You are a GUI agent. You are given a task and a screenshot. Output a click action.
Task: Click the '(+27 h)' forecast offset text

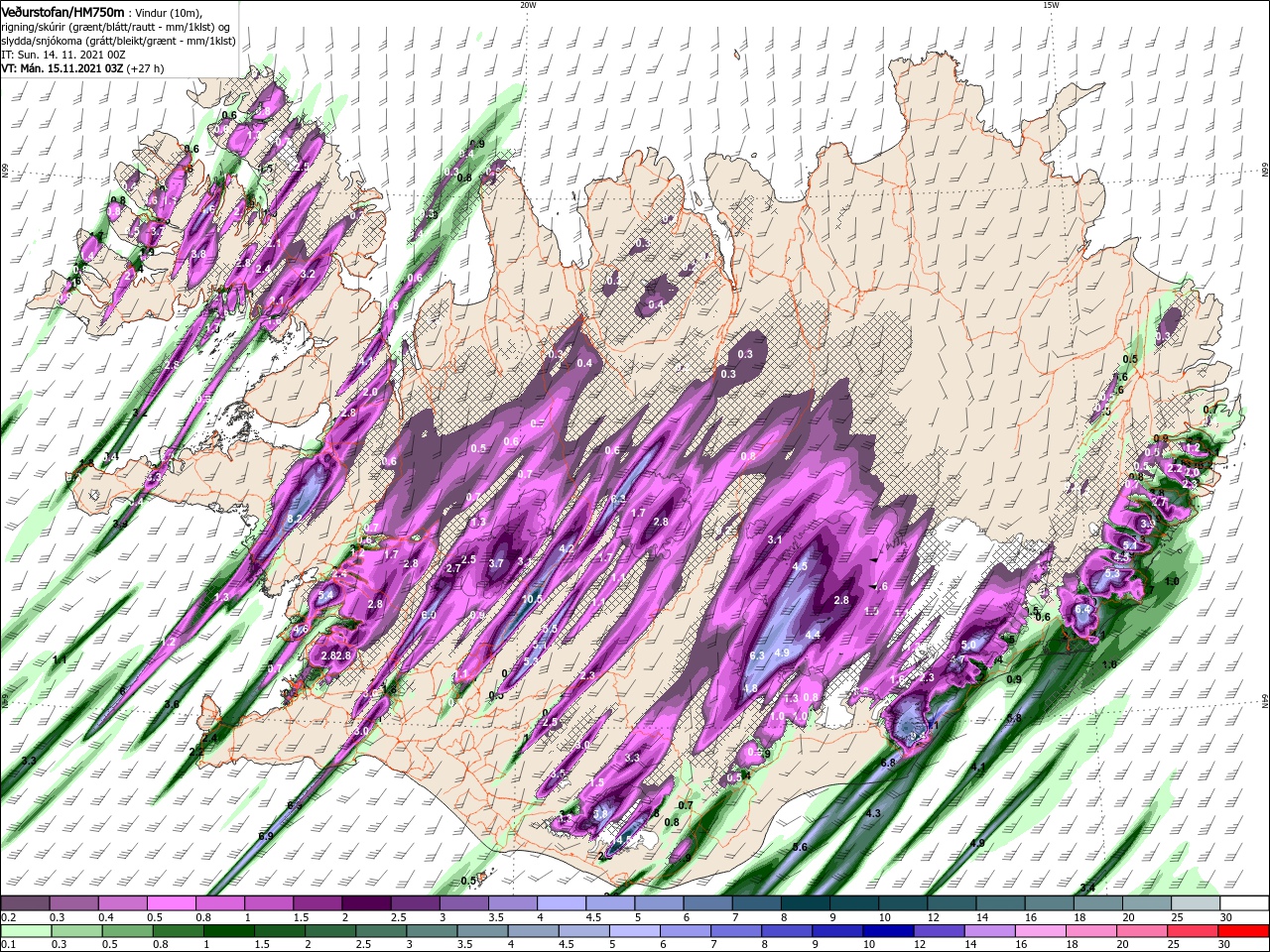(144, 68)
